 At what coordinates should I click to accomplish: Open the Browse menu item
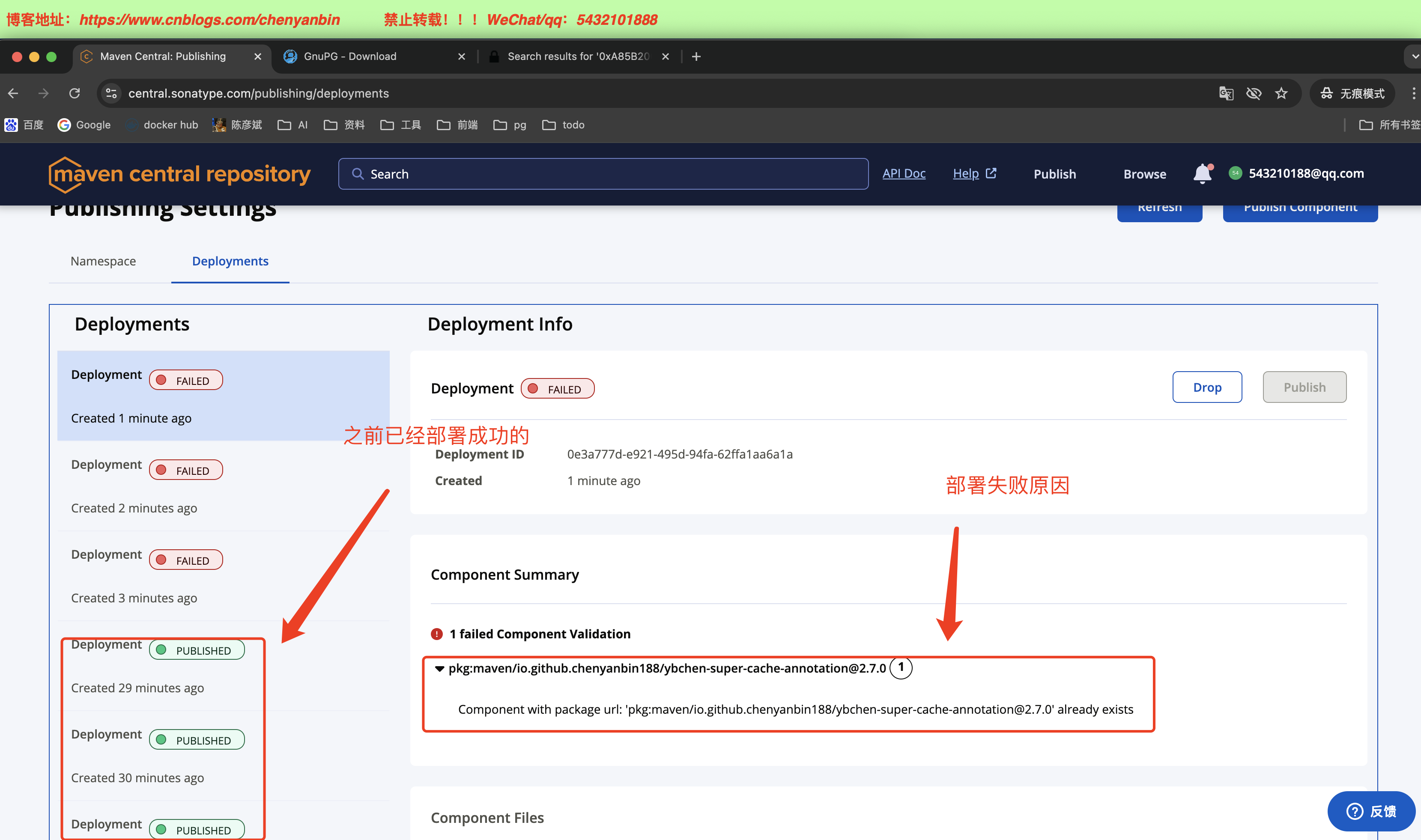coord(1144,174)
